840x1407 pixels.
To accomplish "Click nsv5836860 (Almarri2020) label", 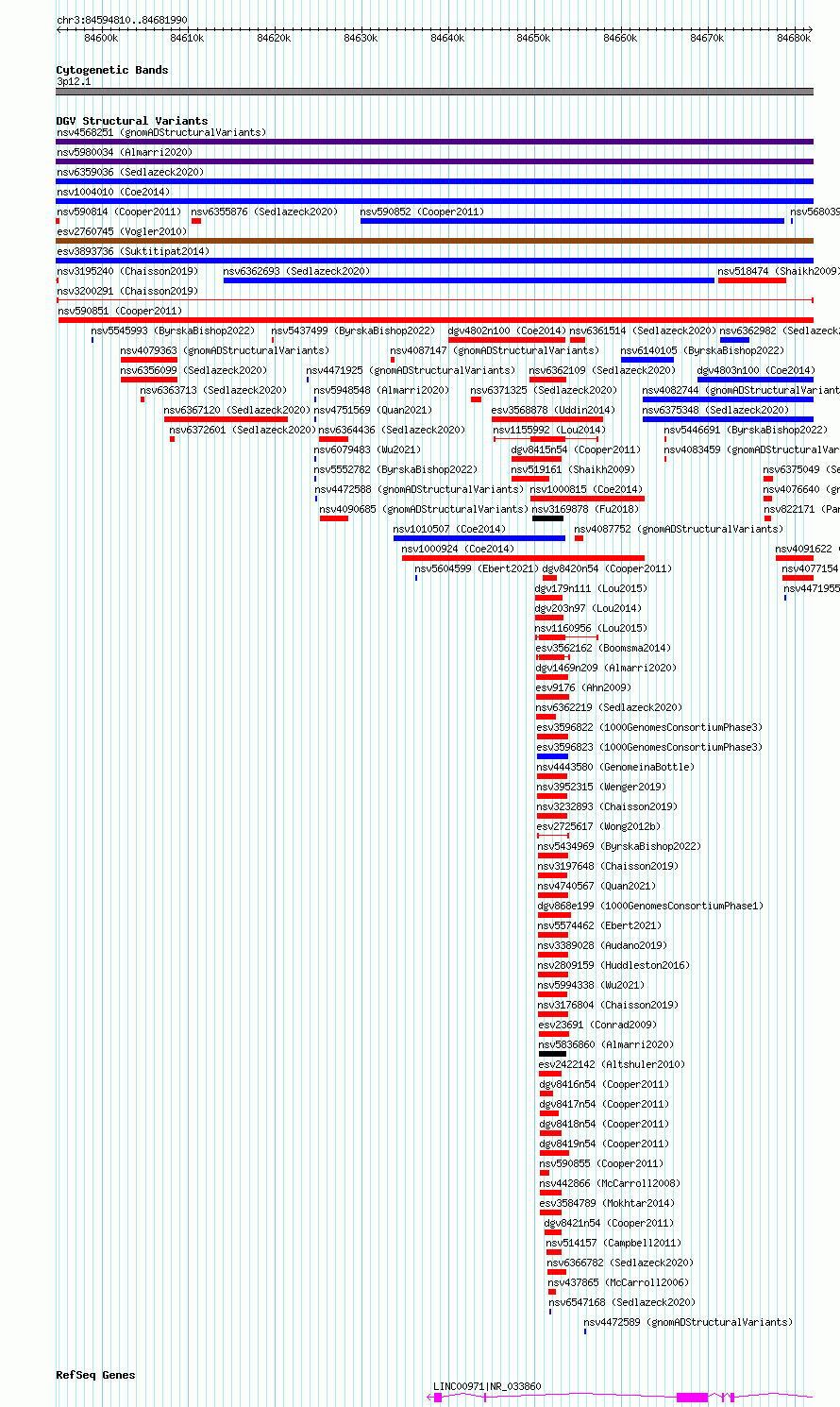I will tap(607, 1044).
